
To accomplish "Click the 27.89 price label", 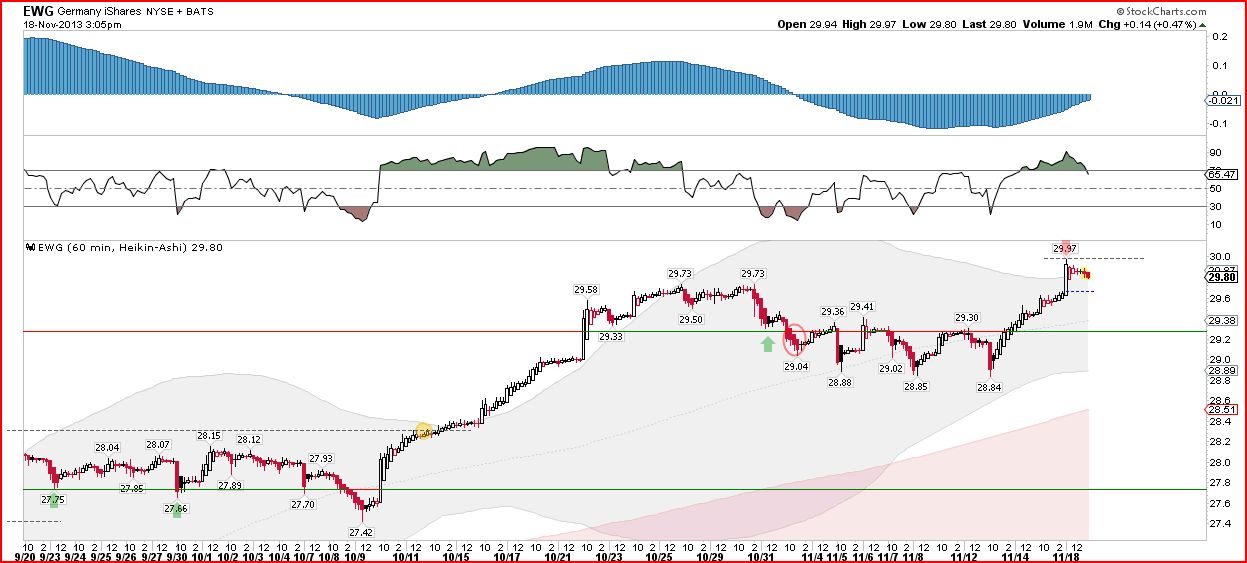I will (x=229, y=486).
